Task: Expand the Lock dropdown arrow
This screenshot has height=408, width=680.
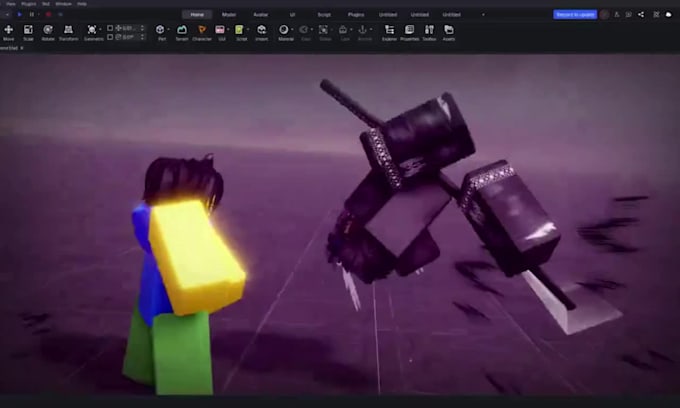Action: click(x=351, y=29)
